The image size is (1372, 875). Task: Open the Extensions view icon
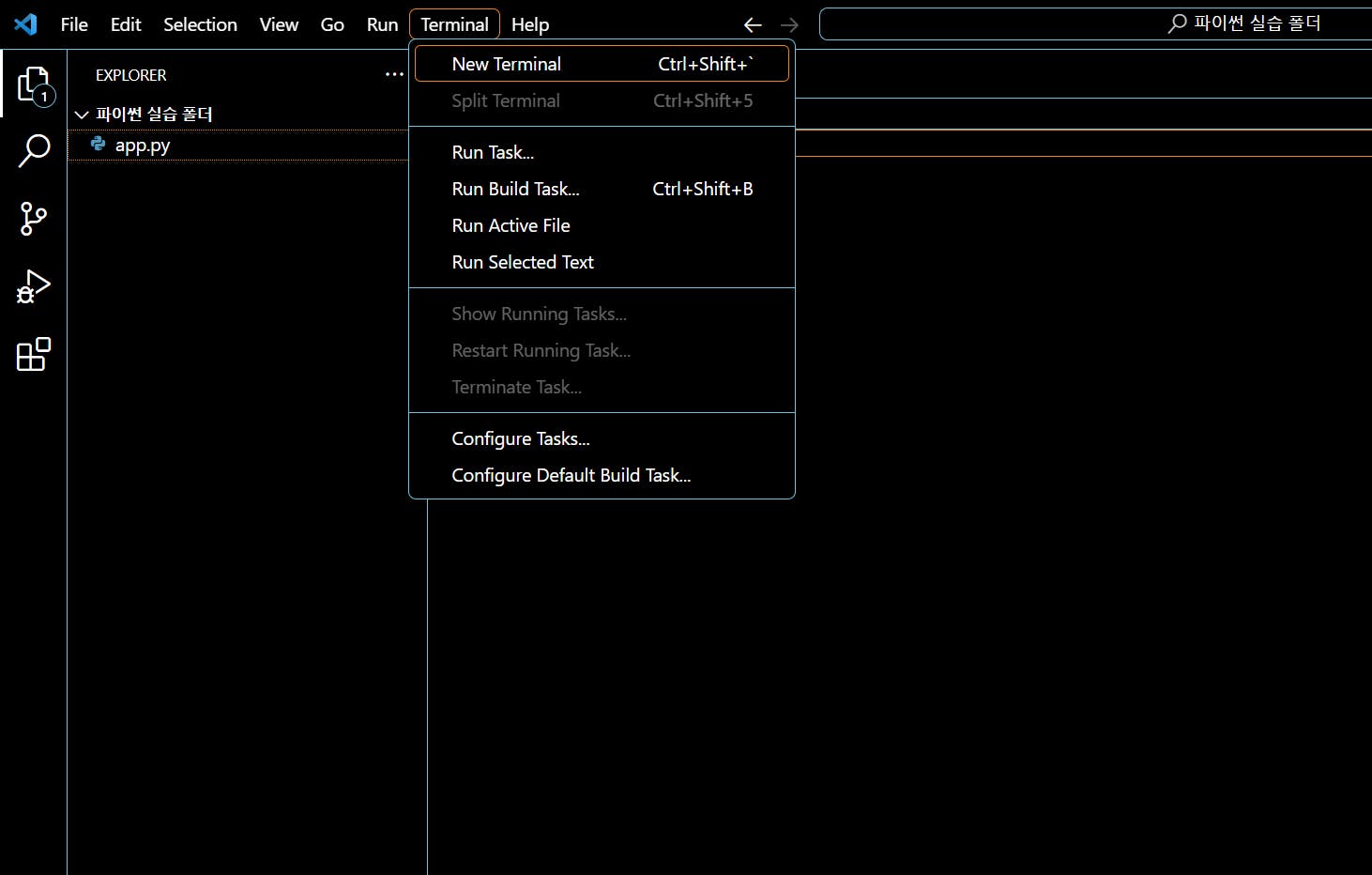point(34,354)
